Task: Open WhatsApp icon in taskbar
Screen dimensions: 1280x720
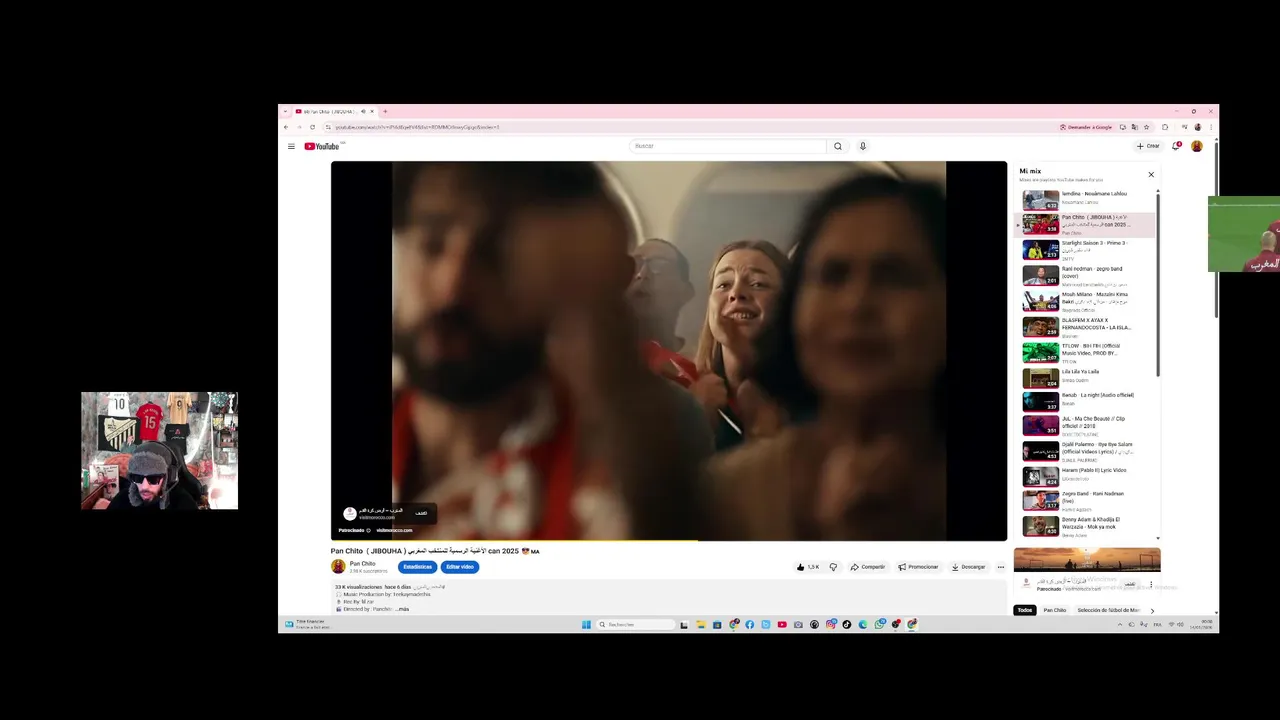Action: [879, 625]
